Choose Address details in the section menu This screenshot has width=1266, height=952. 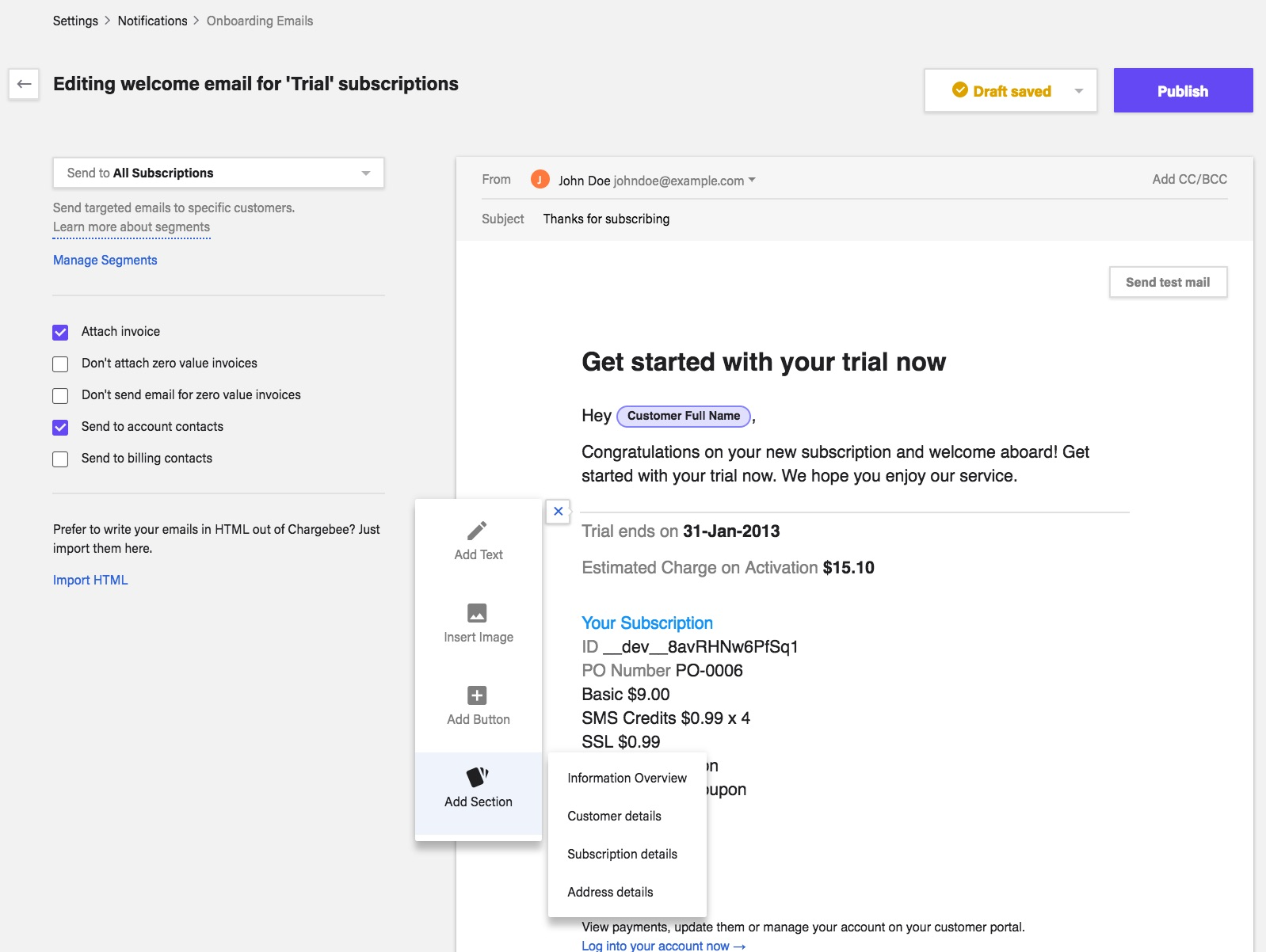610,892
